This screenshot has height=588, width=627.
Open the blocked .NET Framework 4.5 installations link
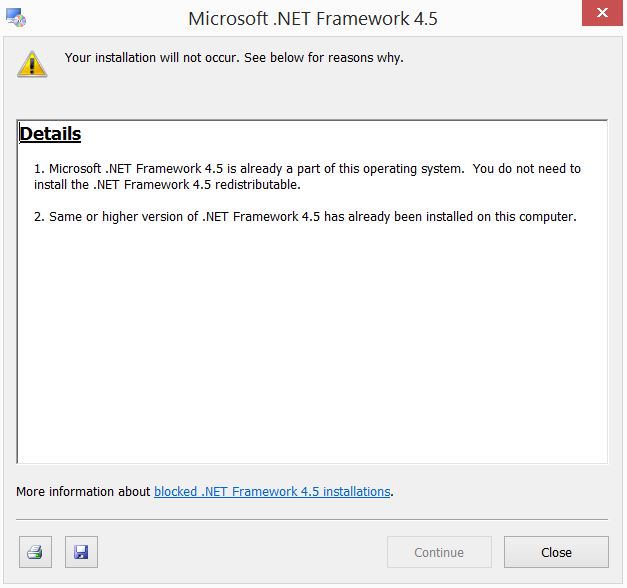click(272, 491)
